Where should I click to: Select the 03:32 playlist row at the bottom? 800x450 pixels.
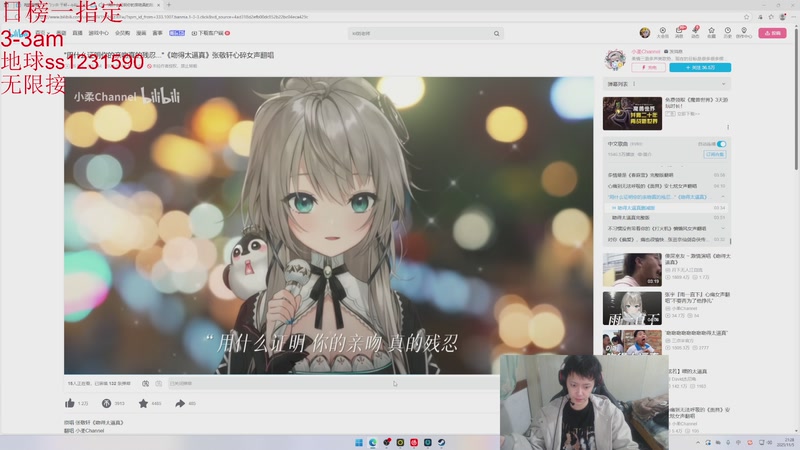tap(666, 239)
